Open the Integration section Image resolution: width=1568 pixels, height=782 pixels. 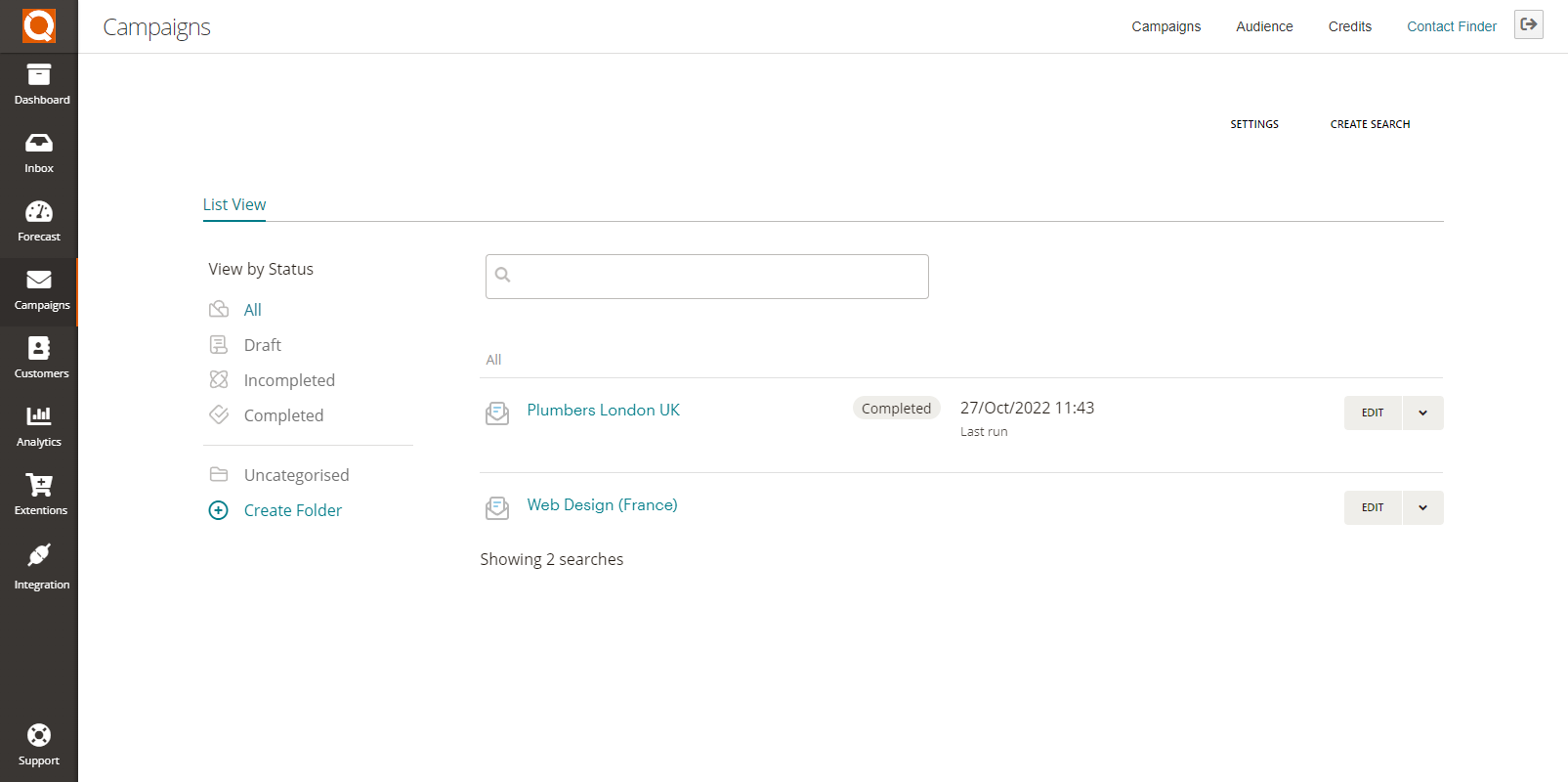[x=39, y=567]
